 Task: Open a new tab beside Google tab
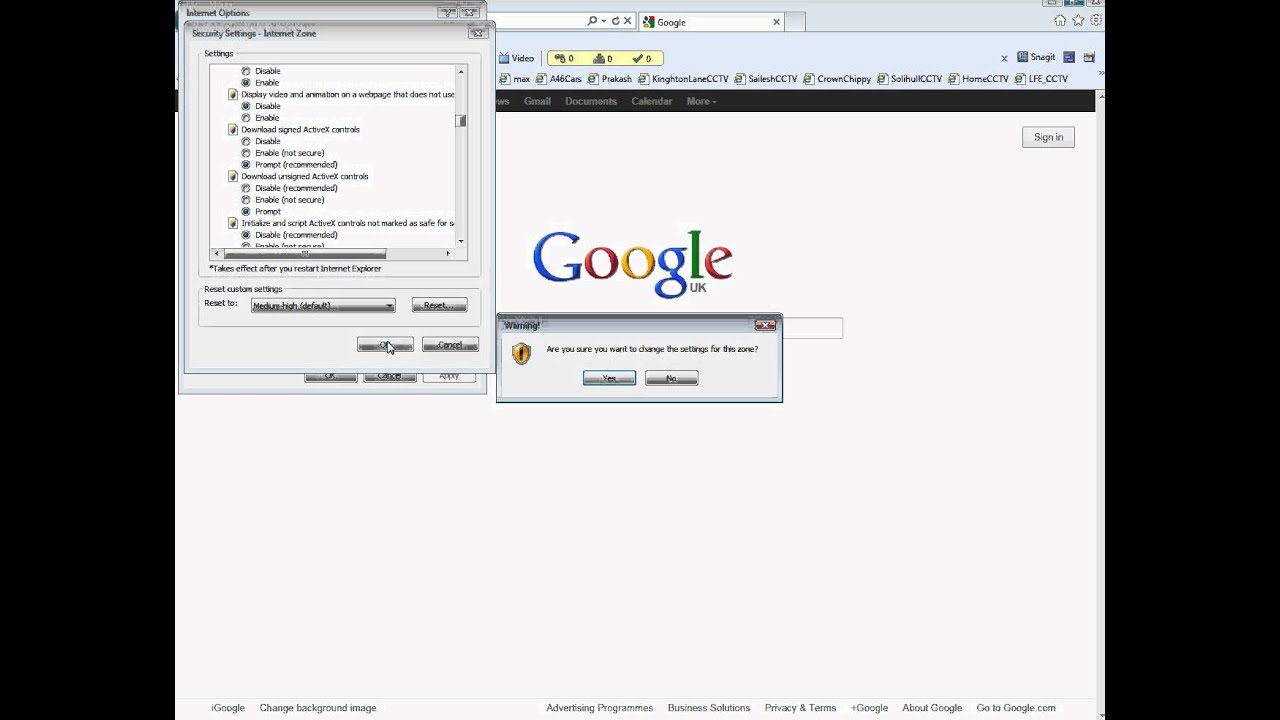796,21
